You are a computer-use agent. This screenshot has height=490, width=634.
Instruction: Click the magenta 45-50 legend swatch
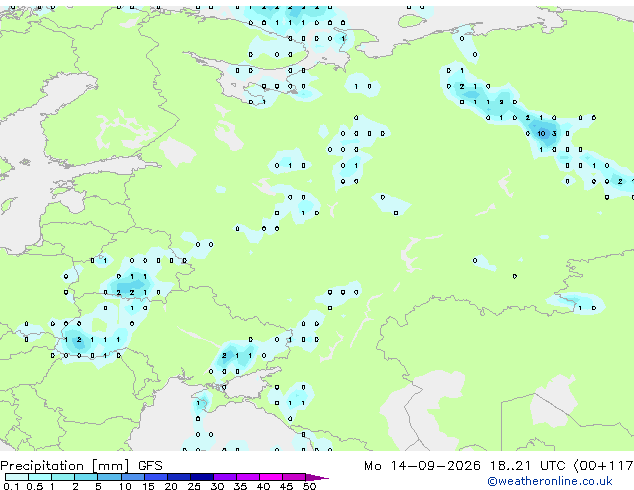click(x=294, y=477)
